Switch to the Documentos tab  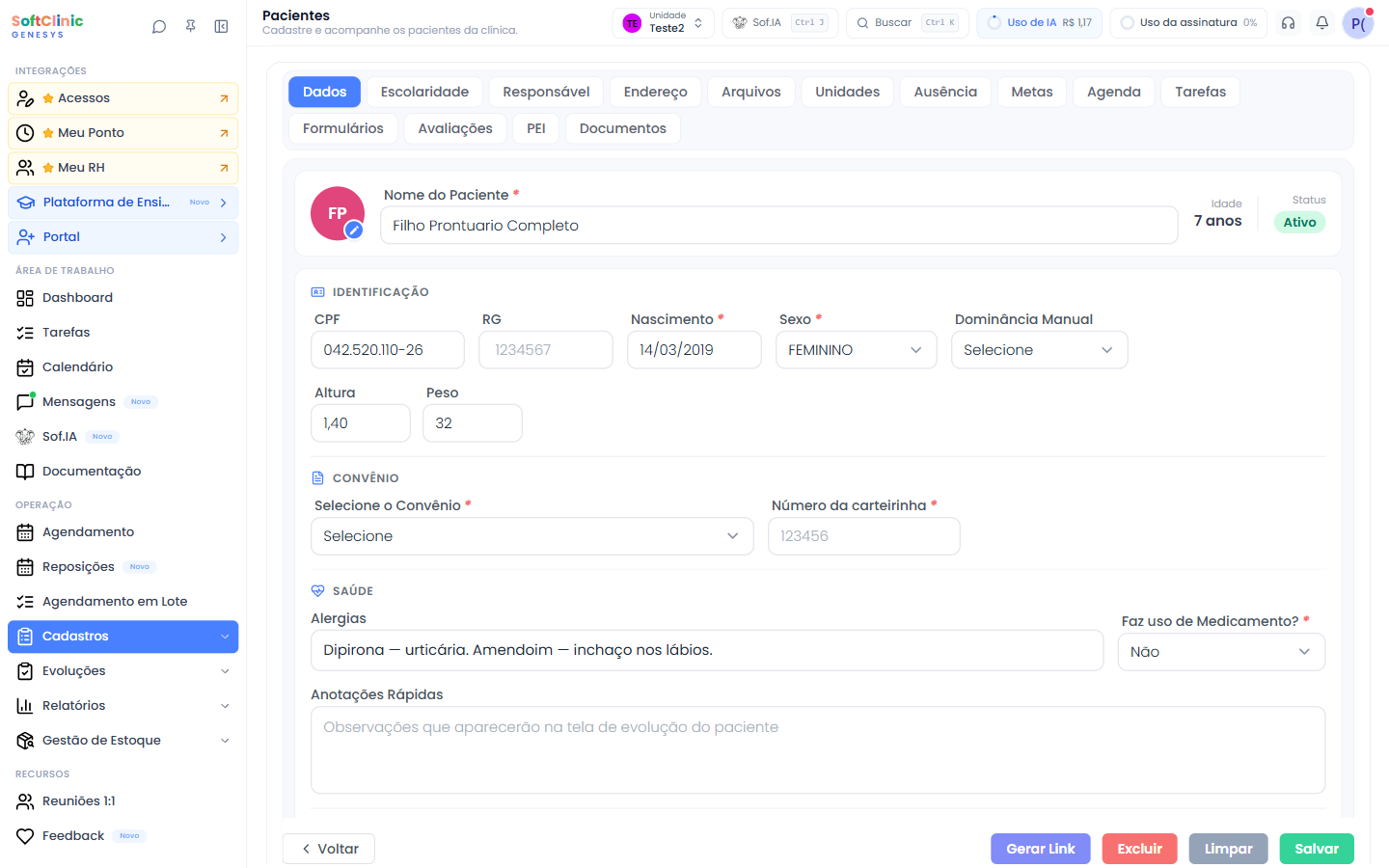point(623,128)
